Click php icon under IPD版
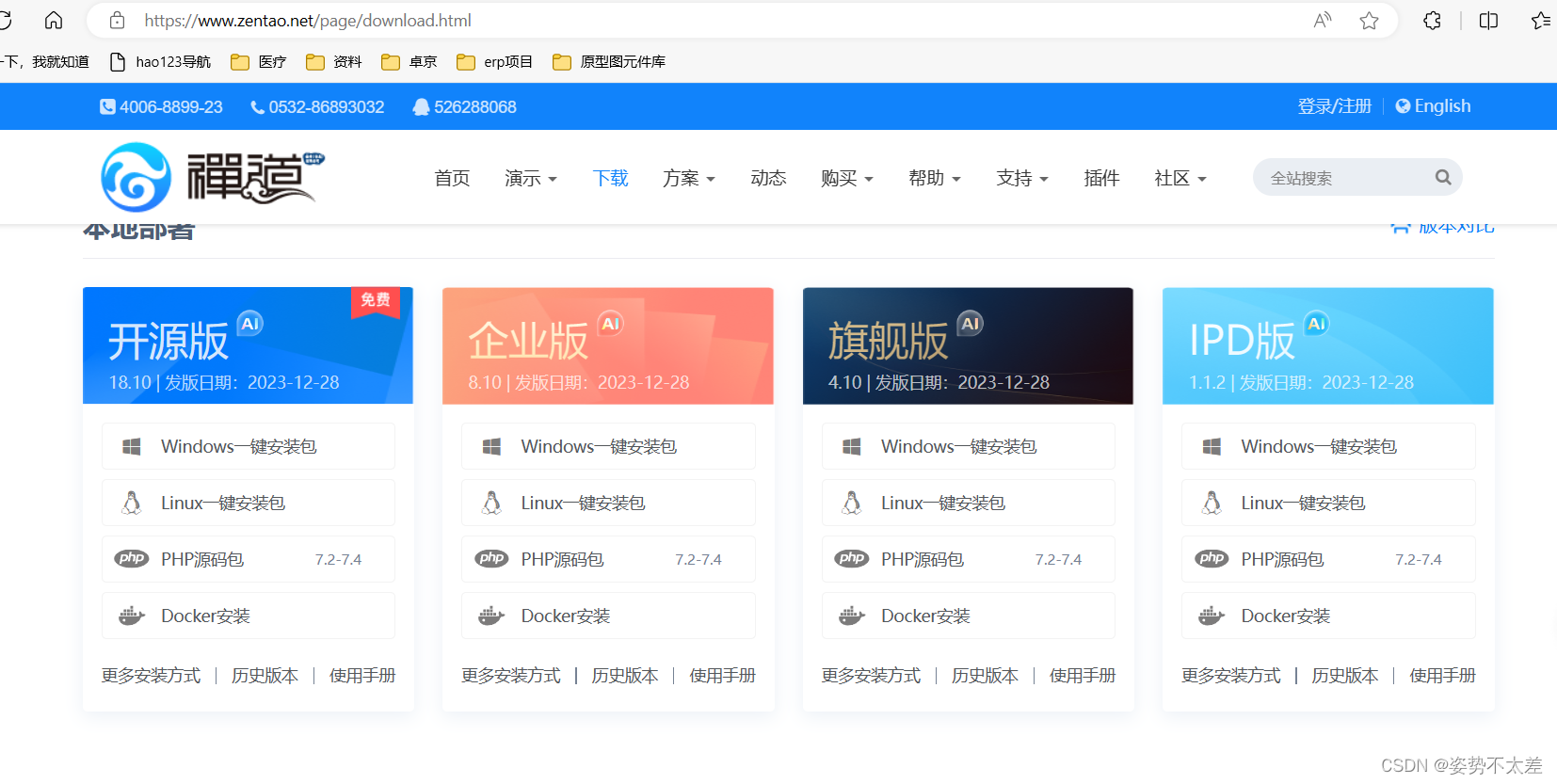The width and height of the screenshot is (1557, 784). pyautogui.click(x=1212, y=558)
